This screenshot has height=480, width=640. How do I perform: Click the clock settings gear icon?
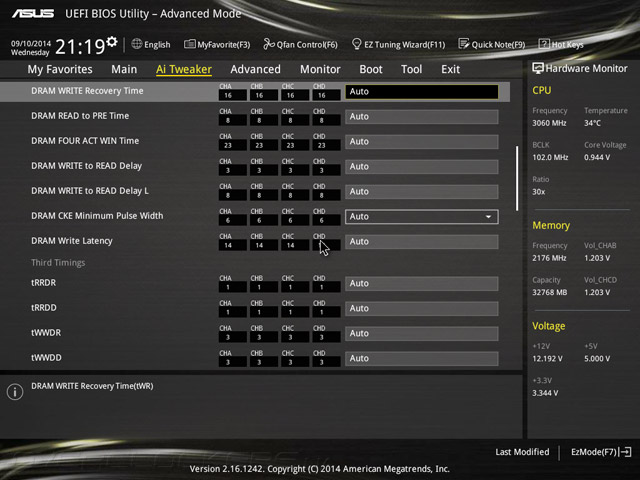pyautogui.click(x=112, y=42)
